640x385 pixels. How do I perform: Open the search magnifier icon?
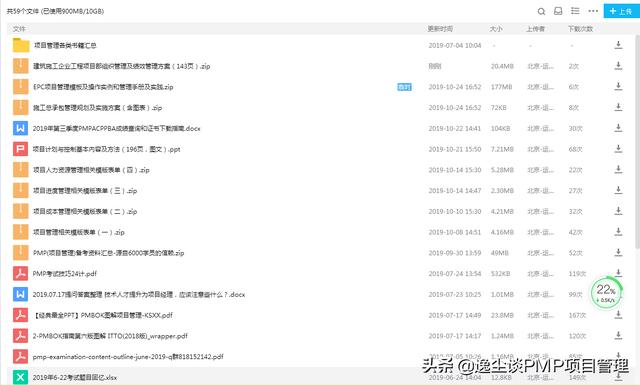(x=541, y=11)
